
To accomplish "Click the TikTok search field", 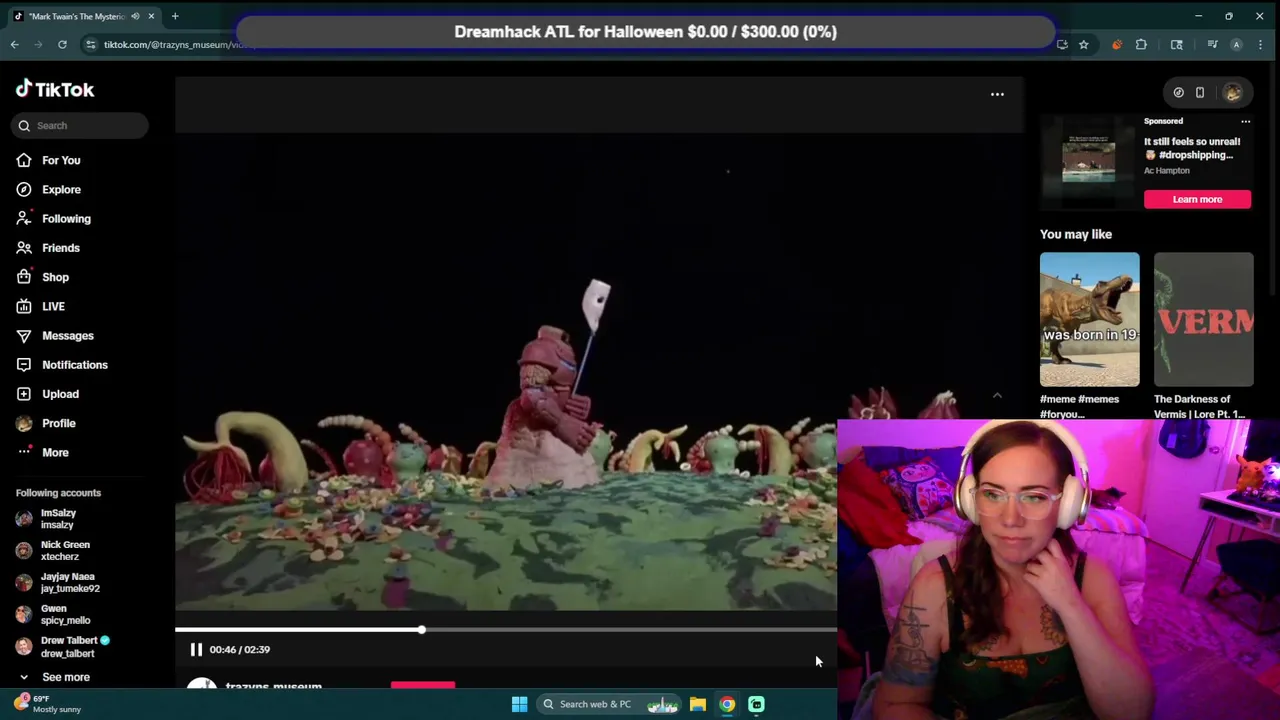I will pyautogui.click(x=80, y=126).
